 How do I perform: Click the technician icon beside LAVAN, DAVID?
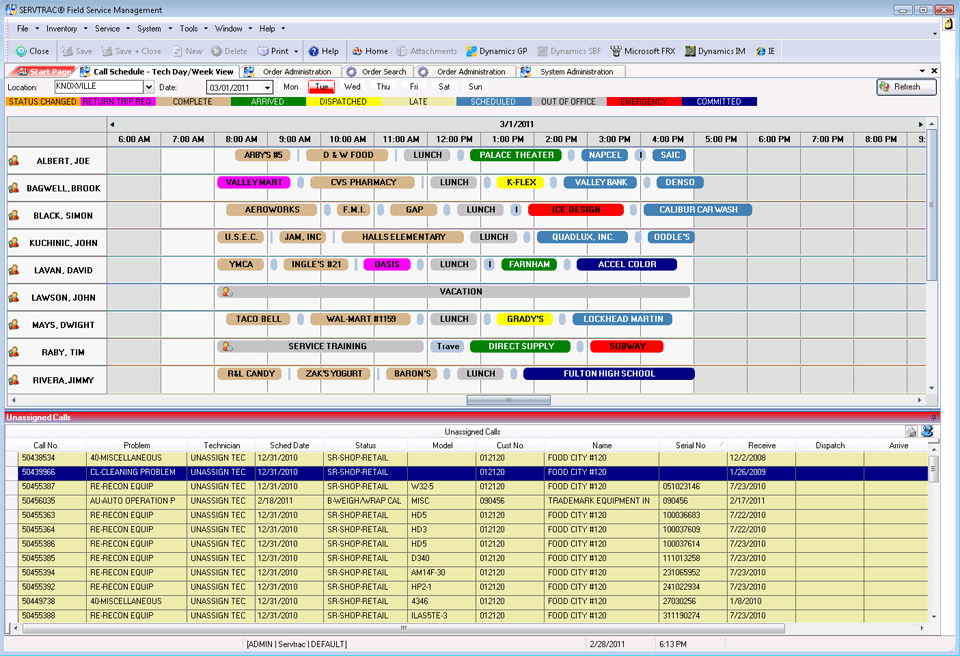click(x=13, y=270)
